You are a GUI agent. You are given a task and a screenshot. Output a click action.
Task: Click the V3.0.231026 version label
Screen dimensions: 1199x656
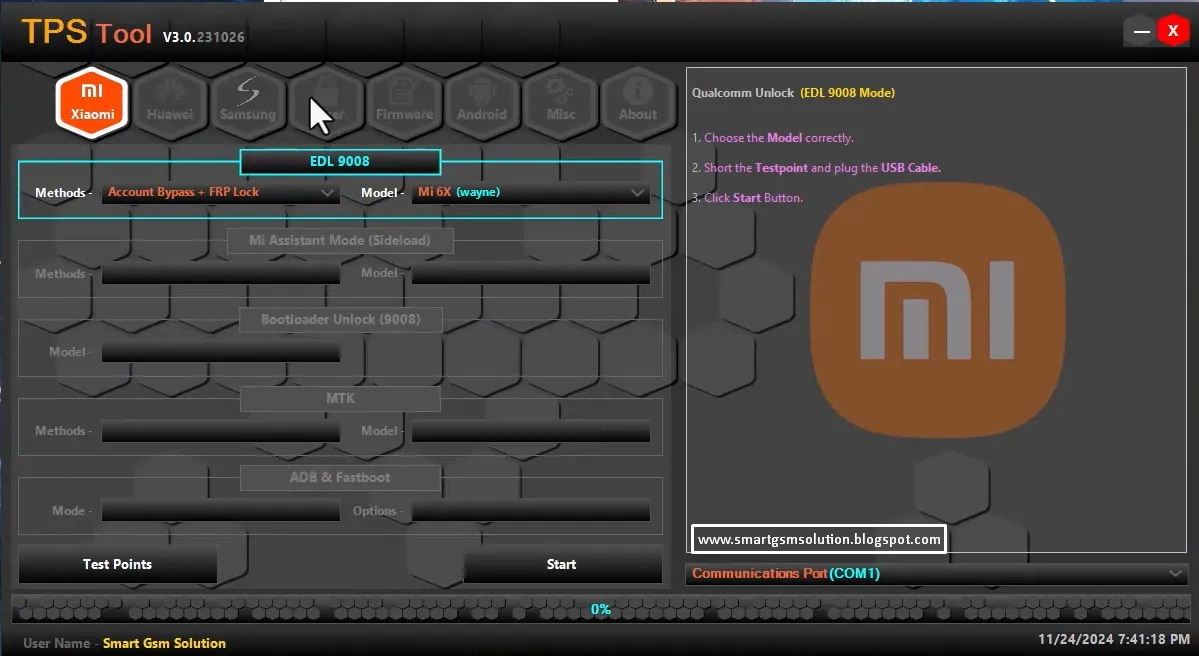pos(203,37)
